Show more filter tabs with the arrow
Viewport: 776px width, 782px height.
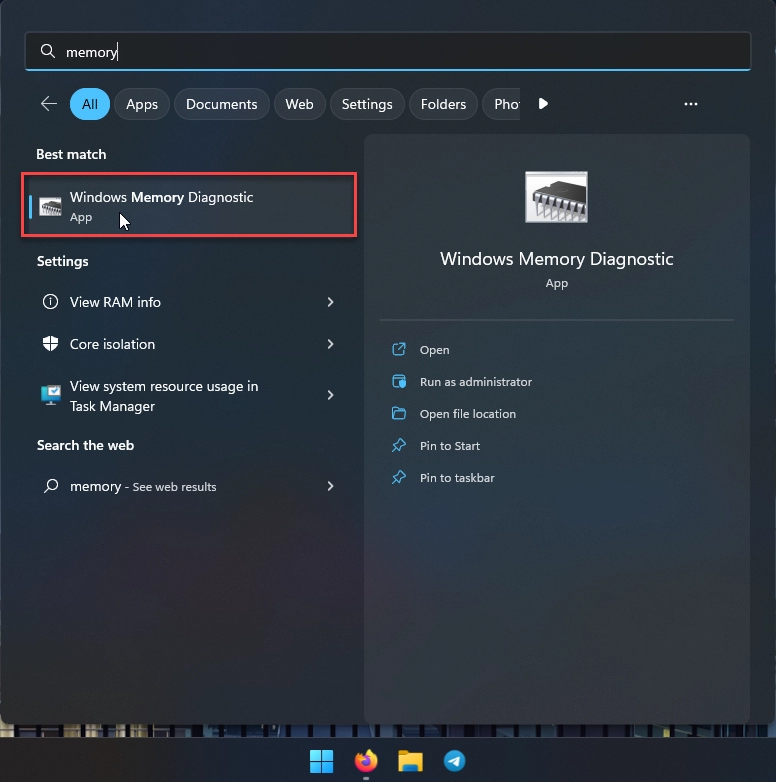tap(543, 104)
